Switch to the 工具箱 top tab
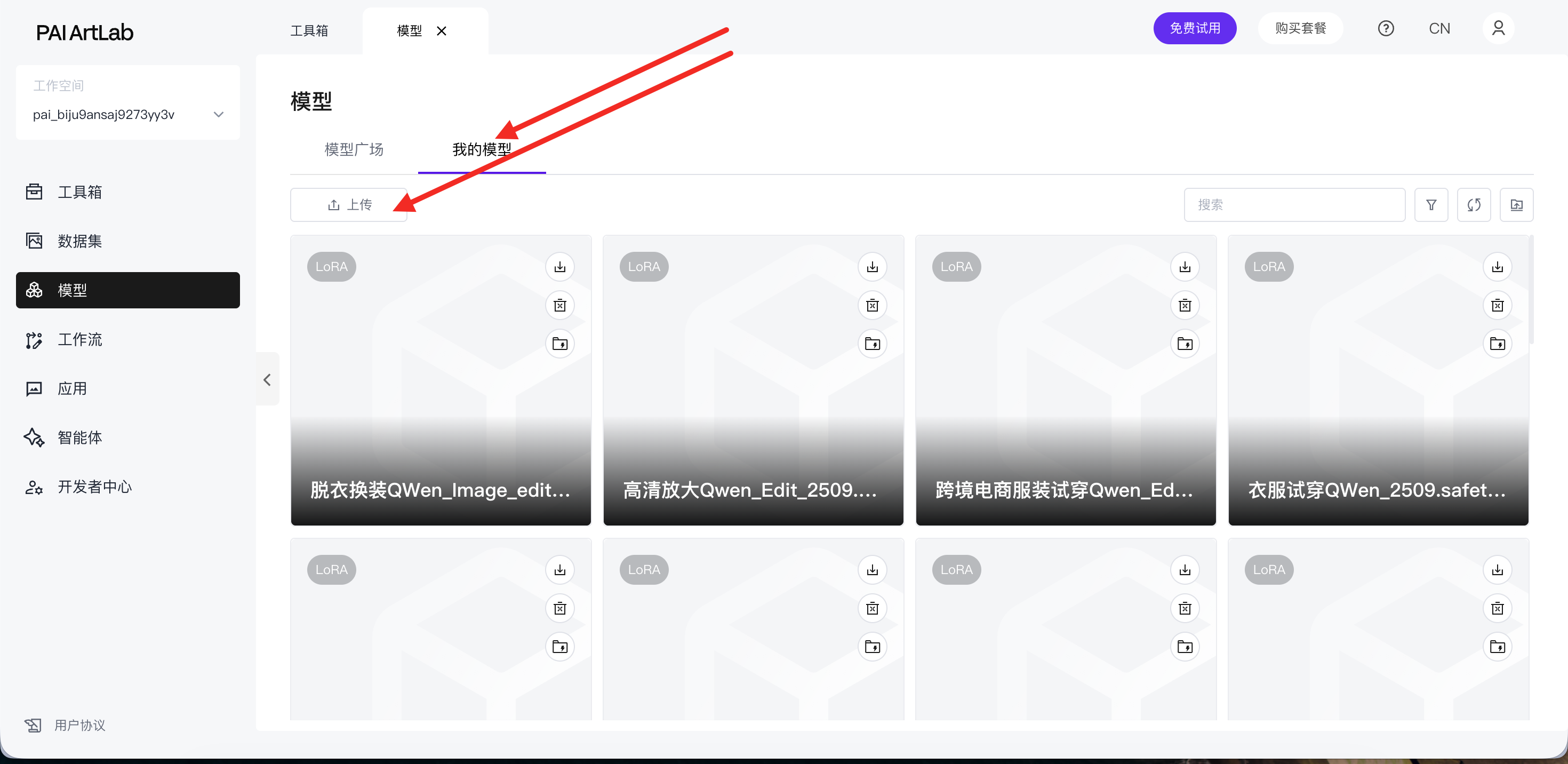The image size is (1568, 764). tap(309, 30)
